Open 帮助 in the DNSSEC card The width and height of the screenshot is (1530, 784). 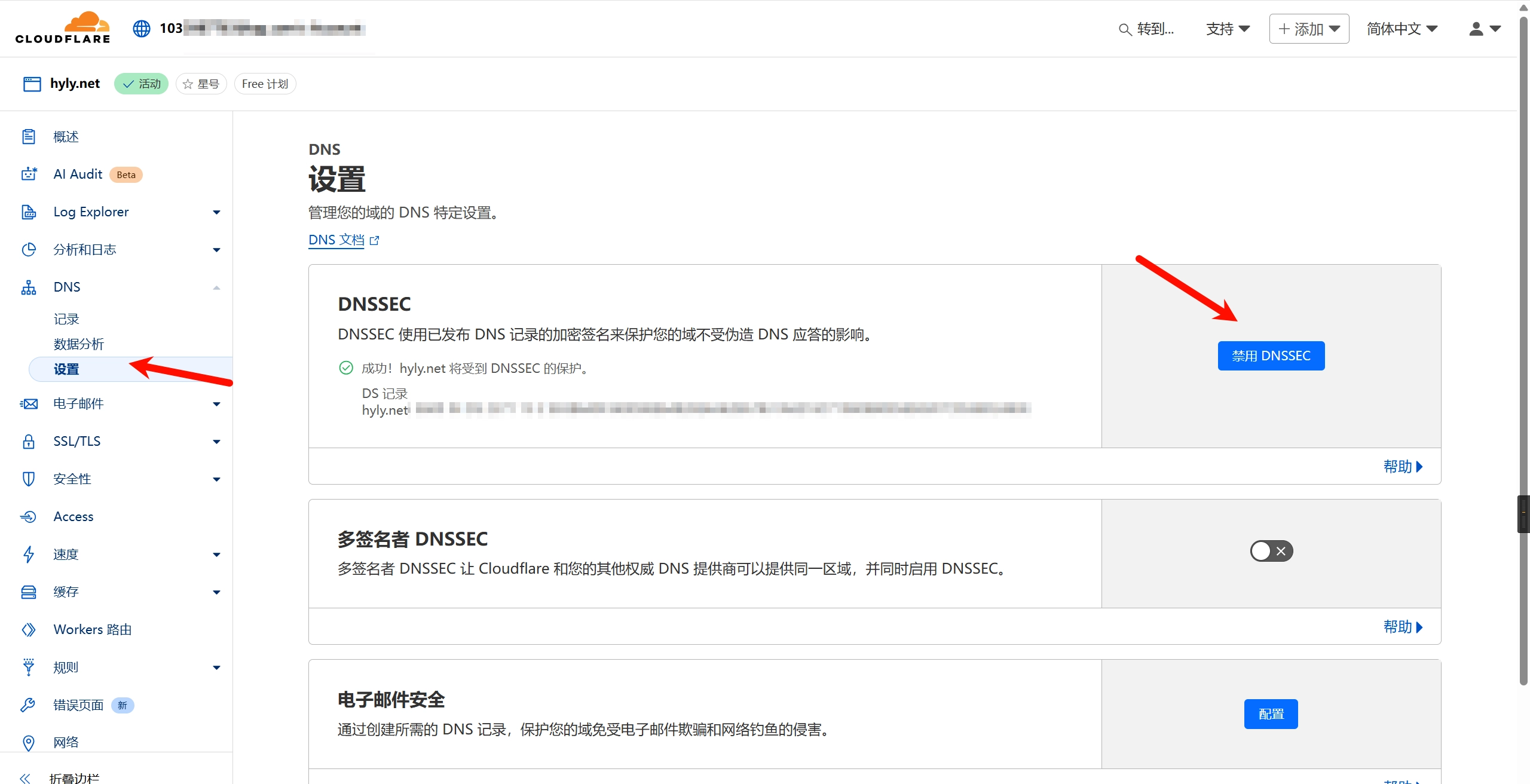click(x=1403, y=466)
